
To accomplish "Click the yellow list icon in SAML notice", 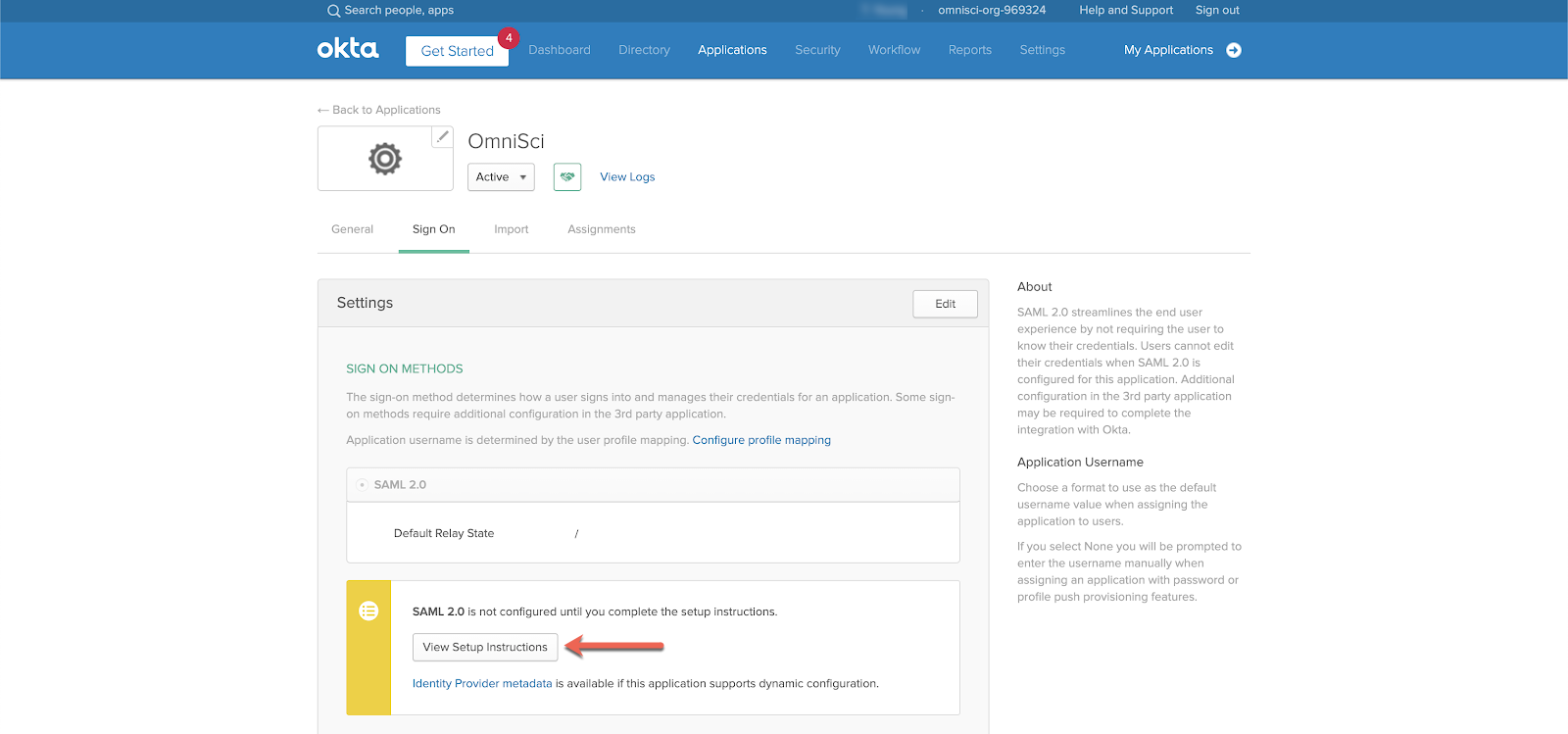I will (368, 612).
